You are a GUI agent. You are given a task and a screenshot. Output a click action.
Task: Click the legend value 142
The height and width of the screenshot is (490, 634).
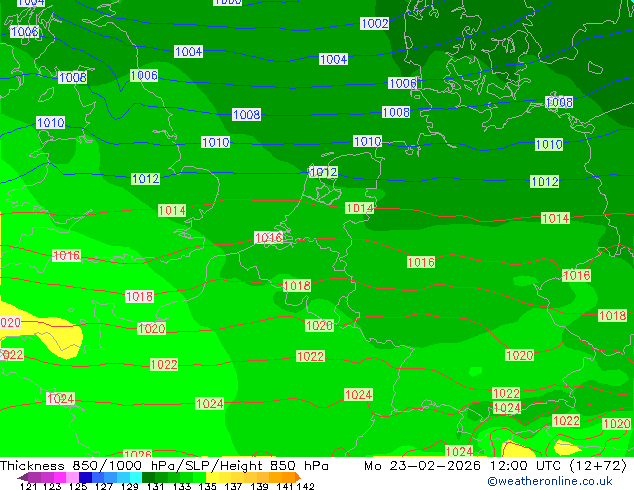(x=306, y=486)
